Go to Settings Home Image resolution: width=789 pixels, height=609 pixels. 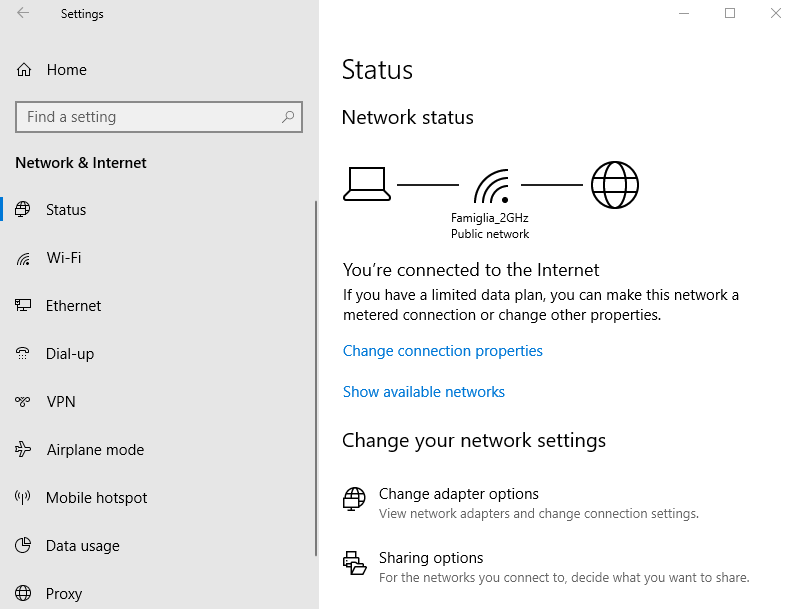click(157, 69)
